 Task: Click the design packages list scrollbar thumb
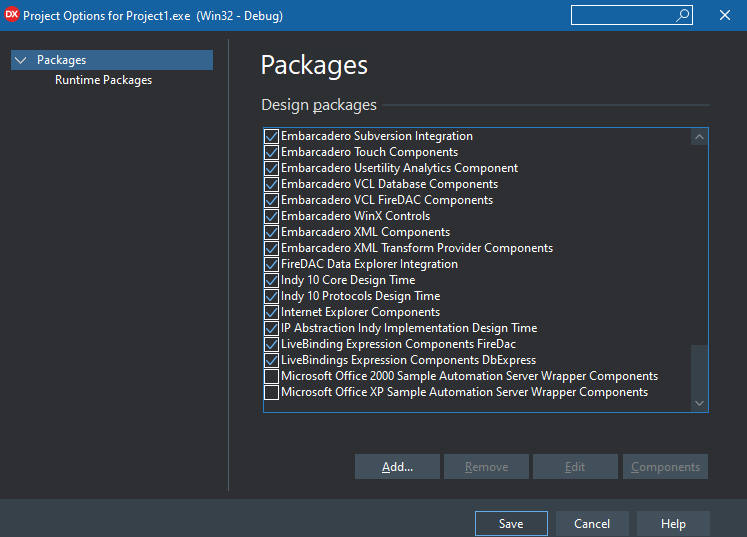pos(699,370)
